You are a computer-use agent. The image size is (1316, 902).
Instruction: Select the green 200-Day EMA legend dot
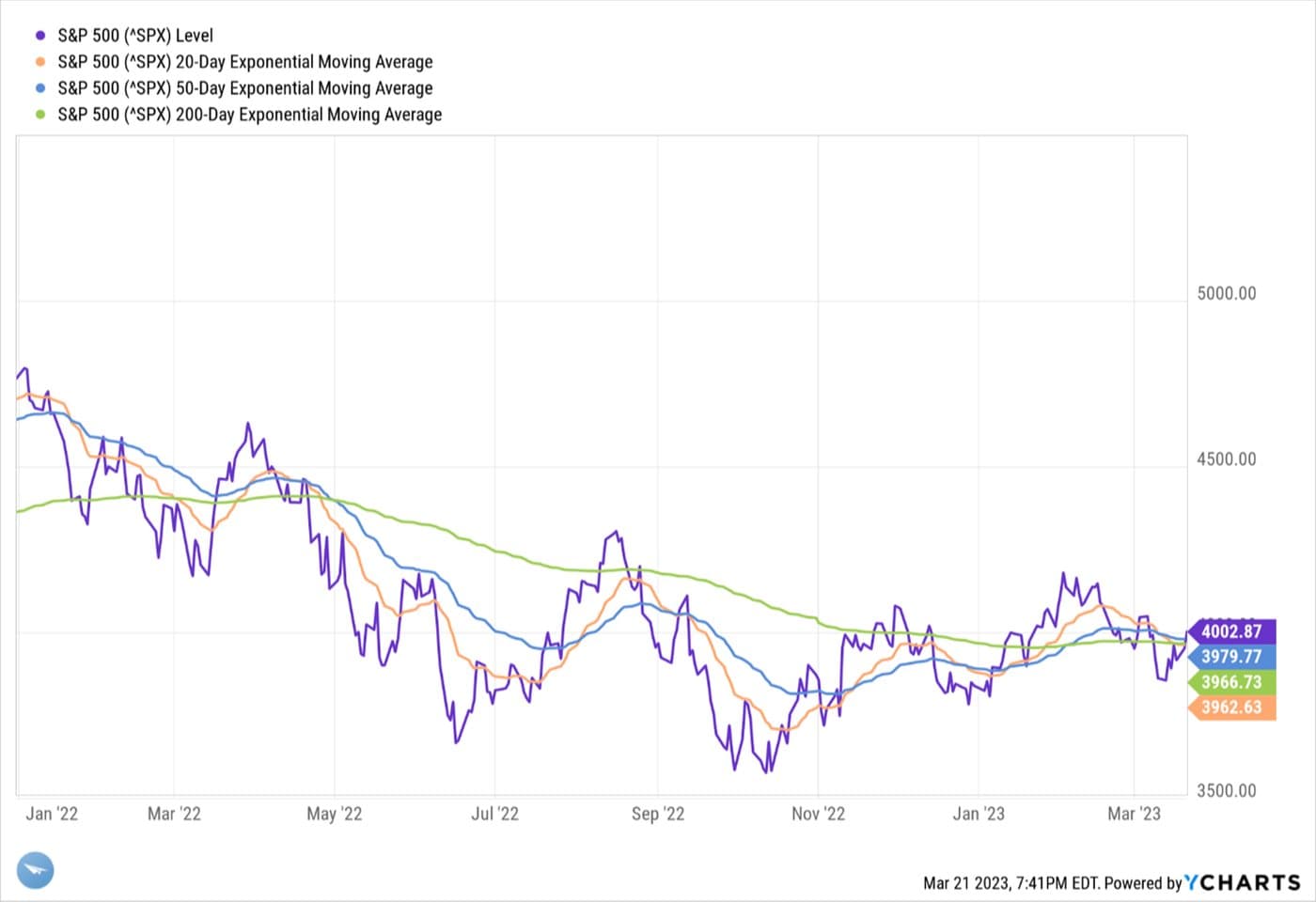40,115
